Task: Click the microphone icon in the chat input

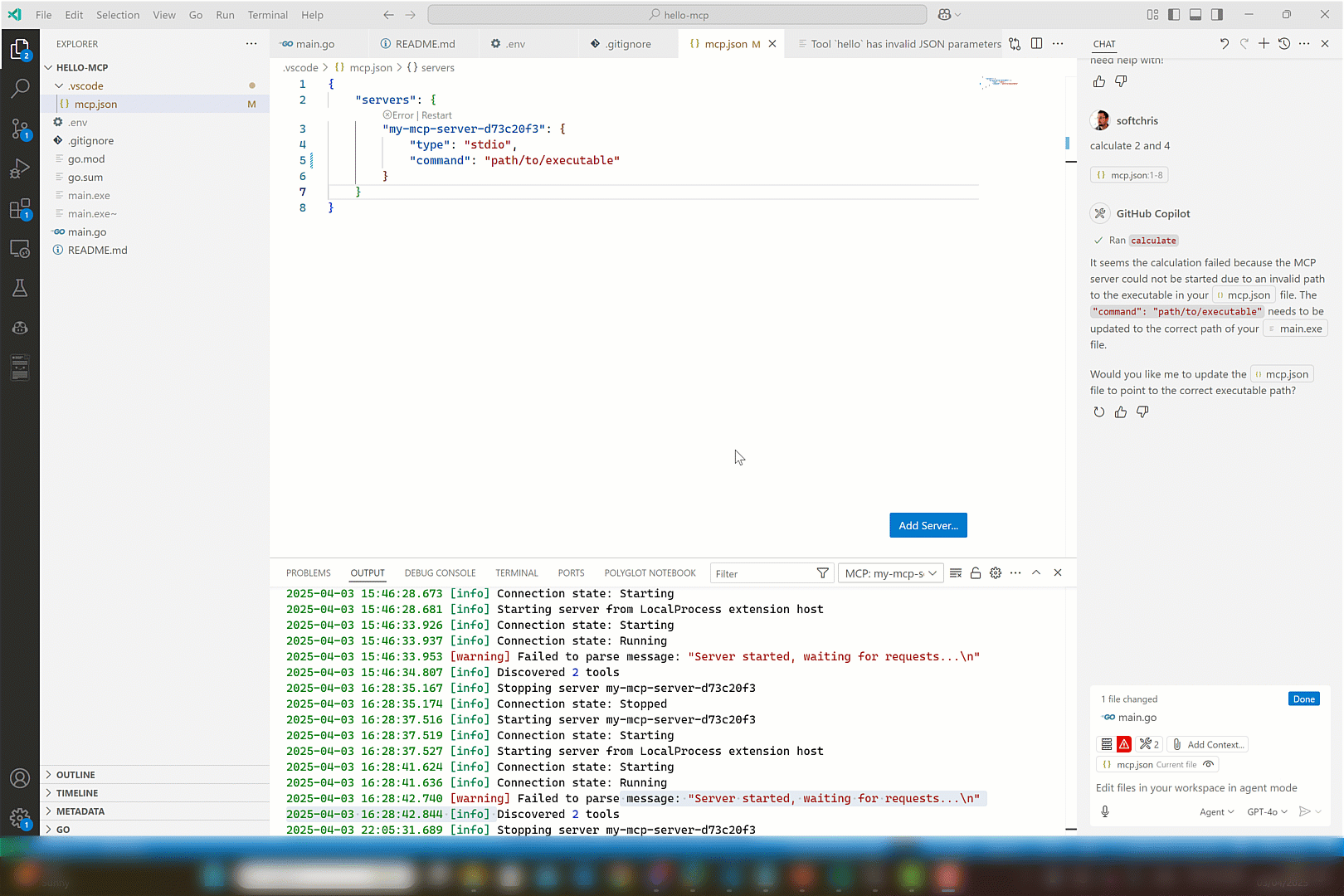Action: [x=1104, y=811]
